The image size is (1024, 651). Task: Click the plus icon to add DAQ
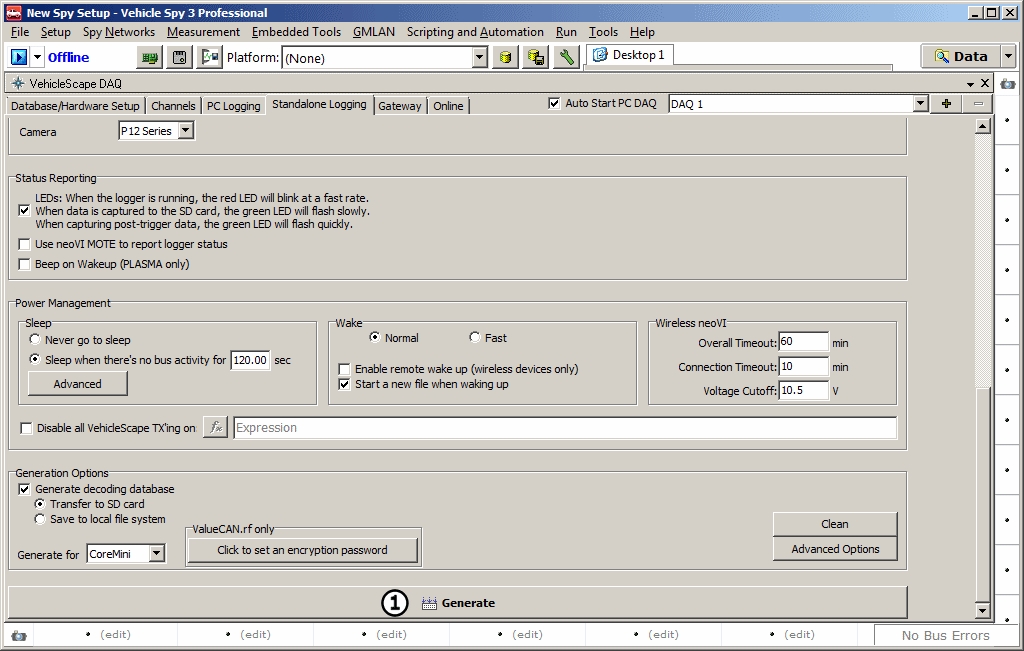(946, 104)
